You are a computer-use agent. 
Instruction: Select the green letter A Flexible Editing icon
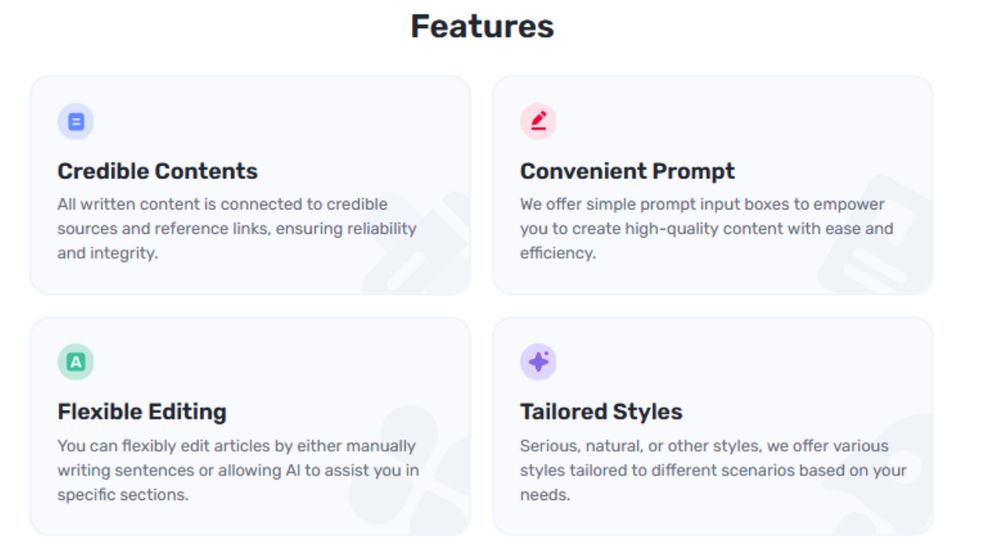tap(75, 362)
